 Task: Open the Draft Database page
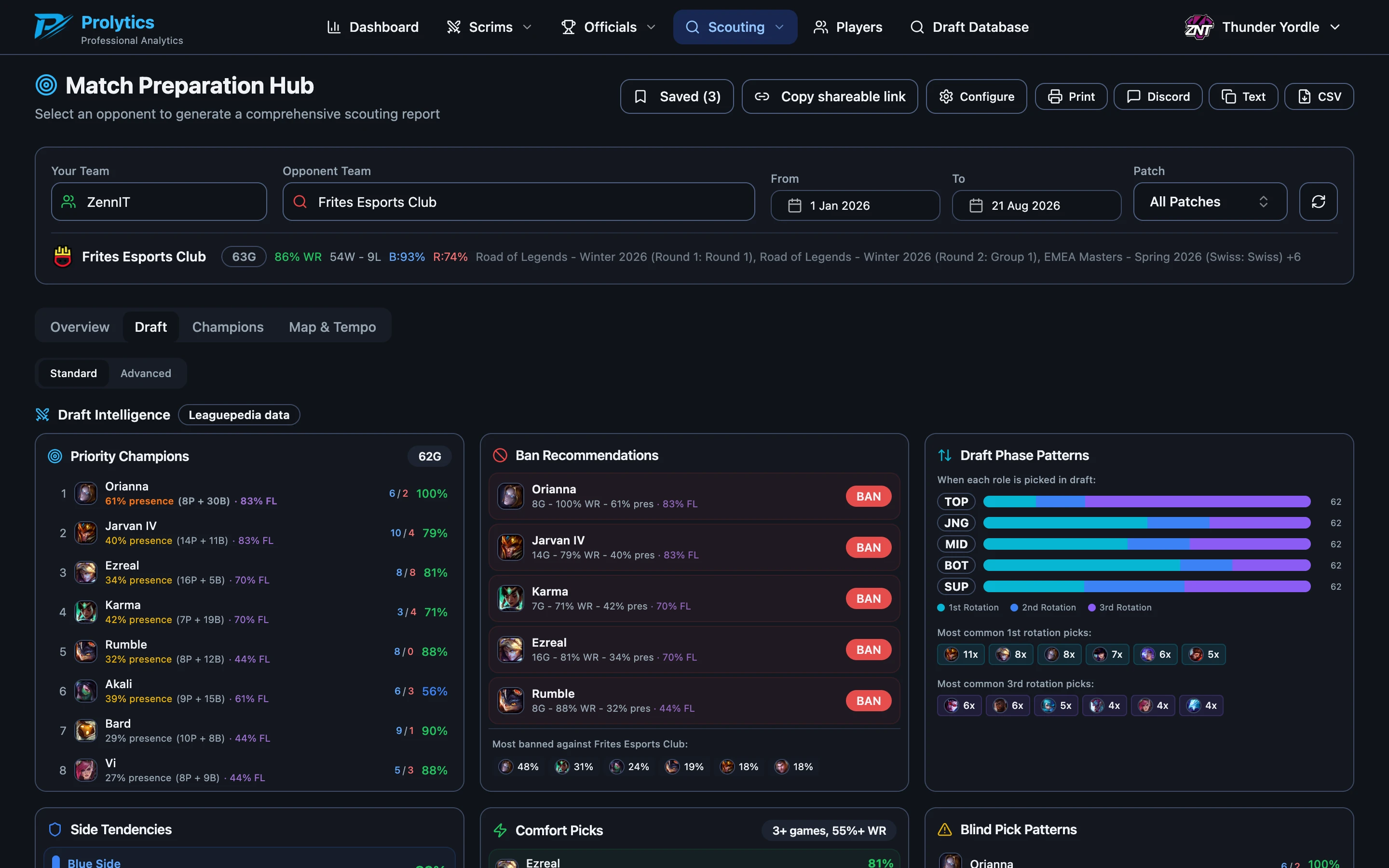pyautogui.click(x=969, y=27)
